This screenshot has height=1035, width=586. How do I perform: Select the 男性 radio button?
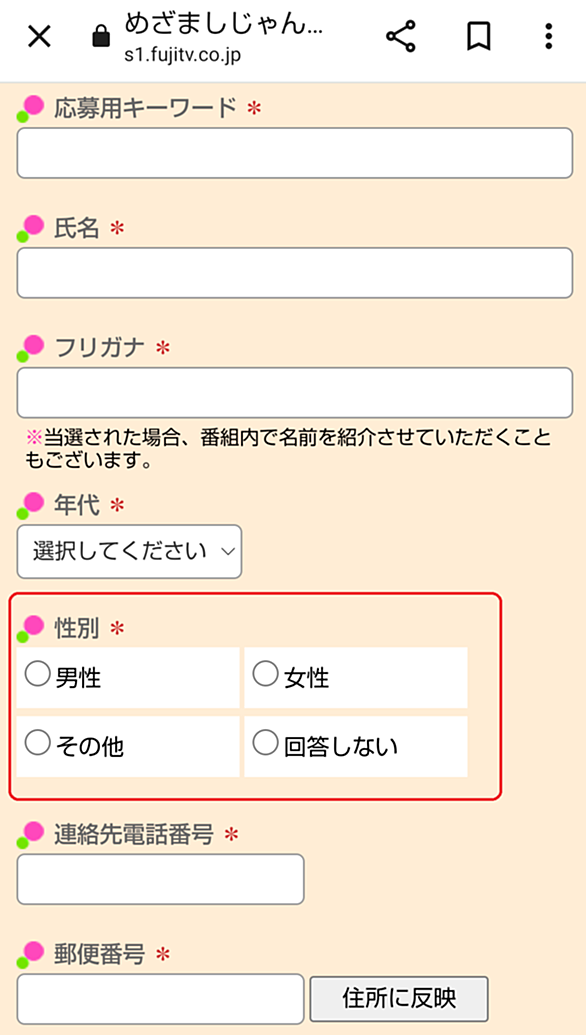point(38,674)
